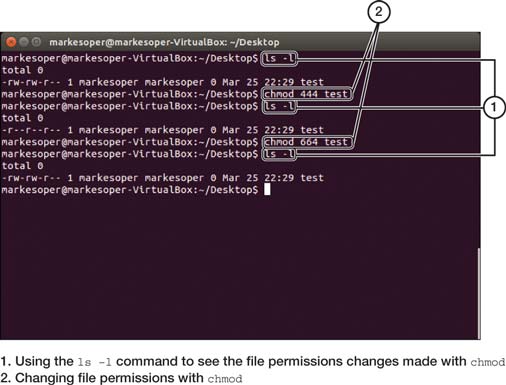Click the caption 2 text about chmod
Image resolution: width=506 pixels, height=385 pixels.
pos(121,378)
